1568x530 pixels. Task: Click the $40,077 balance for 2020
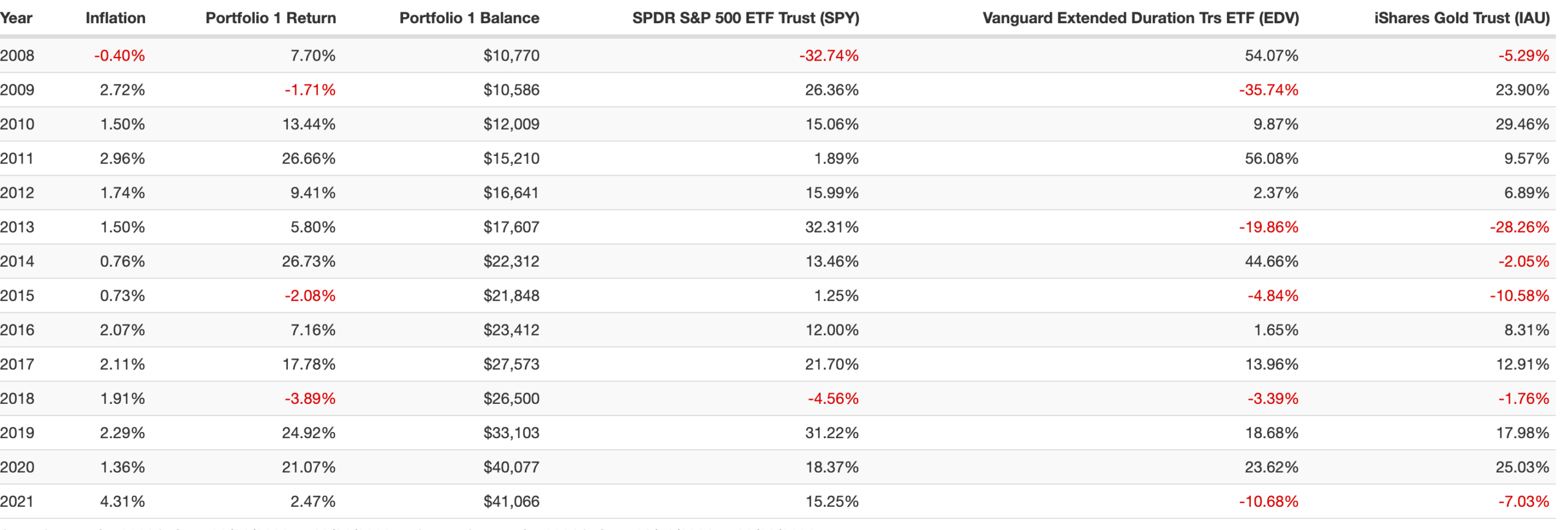[x=511, y=467]
